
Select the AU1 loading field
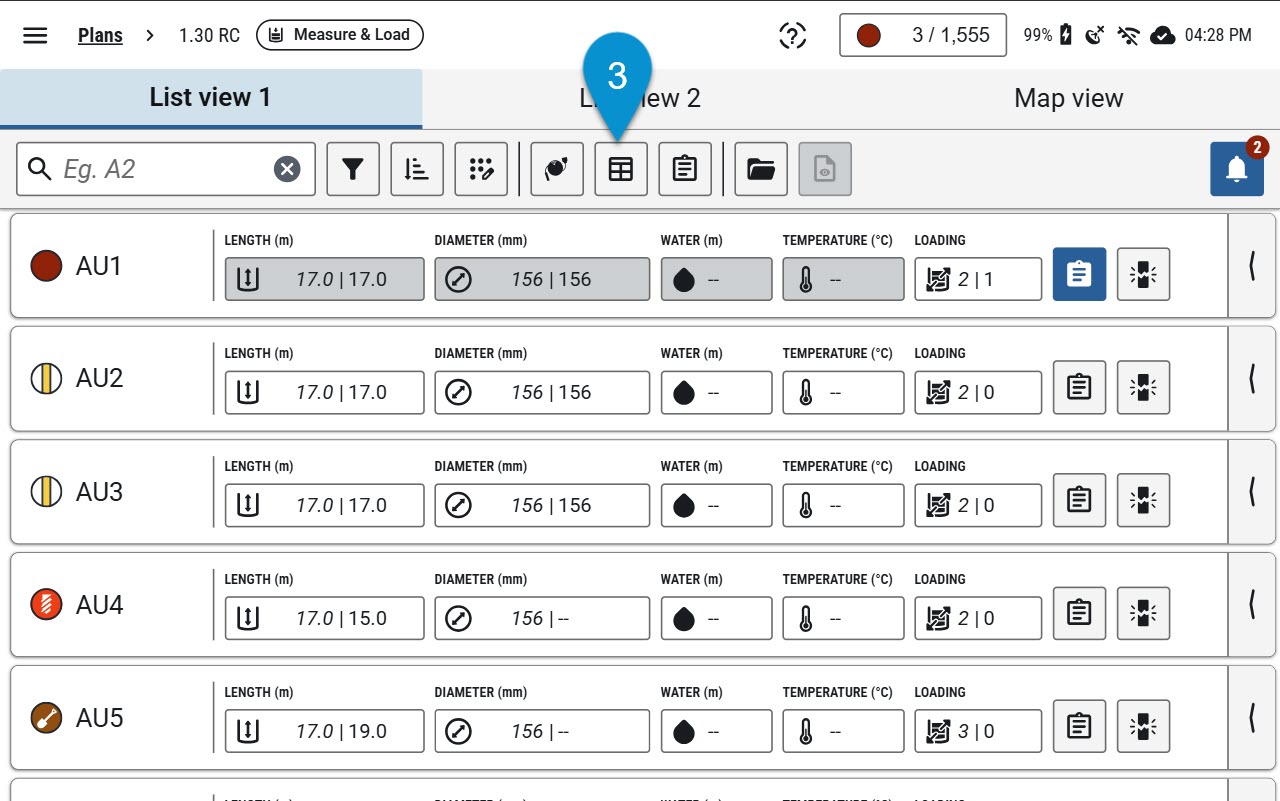tap(978, 279)
